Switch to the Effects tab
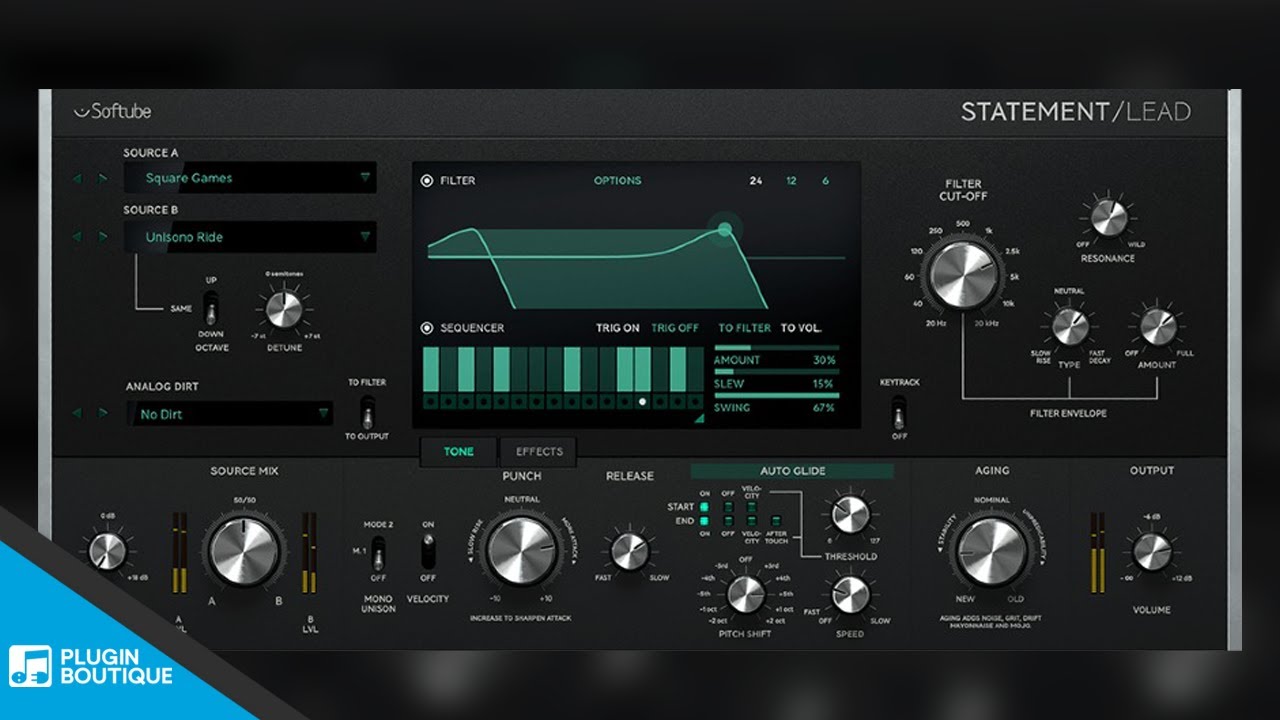This screenshot has height=720, width=1280. 539,452
